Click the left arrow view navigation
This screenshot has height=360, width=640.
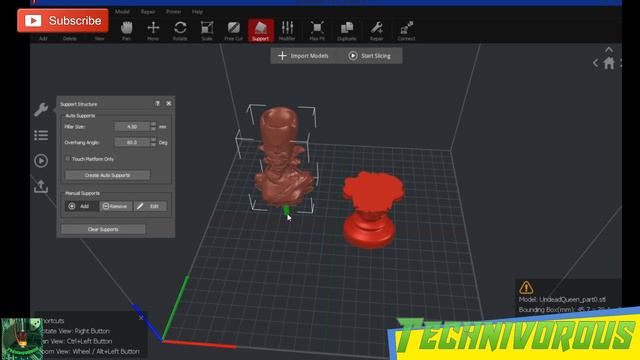coord(596,63)
